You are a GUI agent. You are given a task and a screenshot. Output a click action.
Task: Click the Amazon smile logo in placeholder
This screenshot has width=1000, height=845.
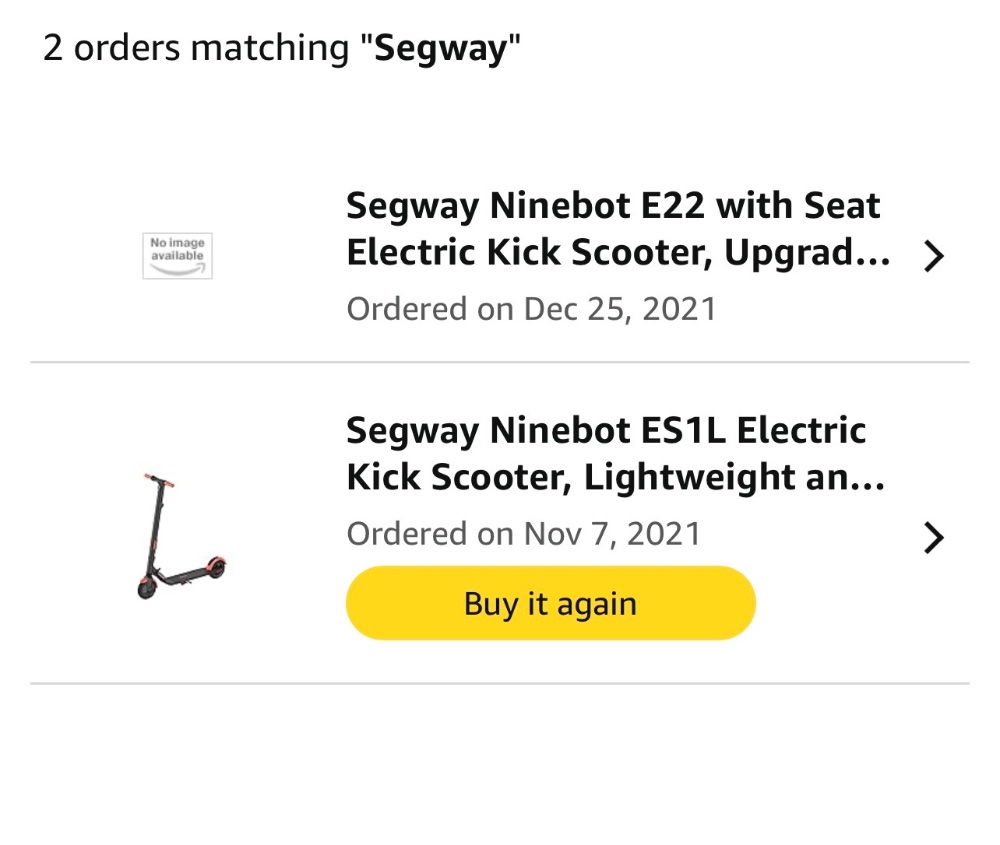(177, 268)
